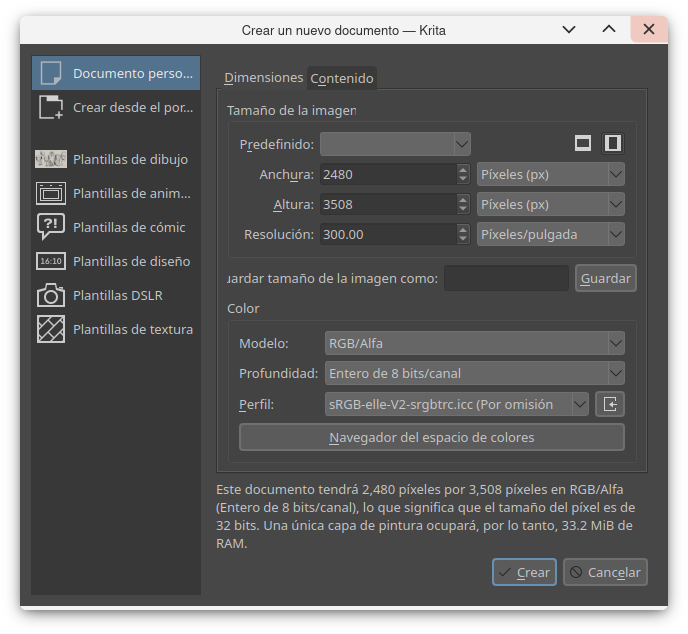
Task: Switch to the Dimensiones tab
Action: tap(263, 77)
